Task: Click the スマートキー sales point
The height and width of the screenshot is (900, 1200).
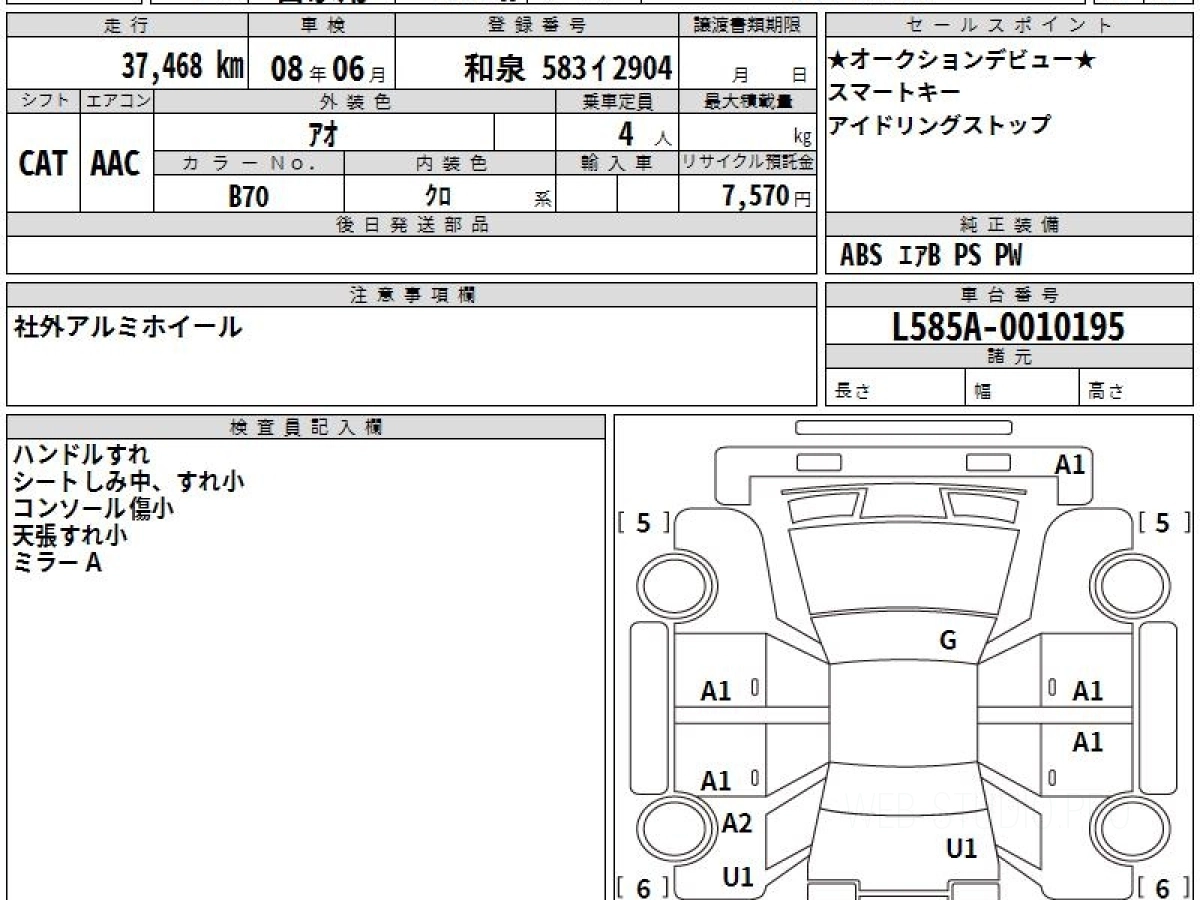Action: point(895,92)
